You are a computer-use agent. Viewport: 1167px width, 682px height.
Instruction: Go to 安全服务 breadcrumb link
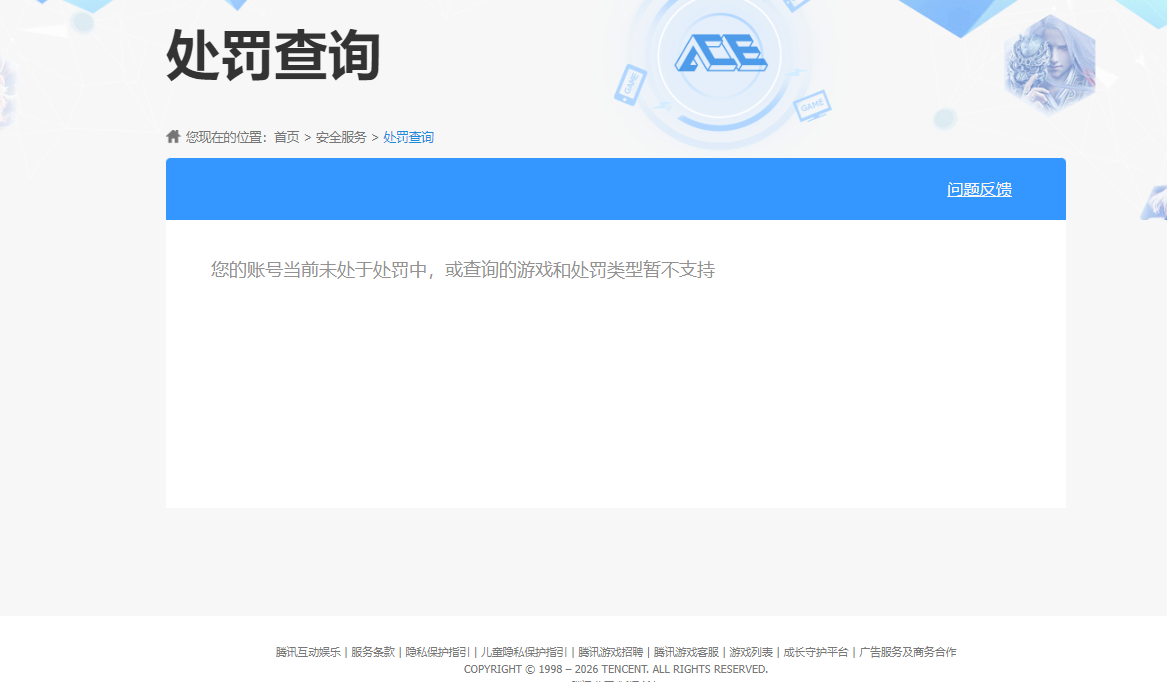(x=341, y=137)
